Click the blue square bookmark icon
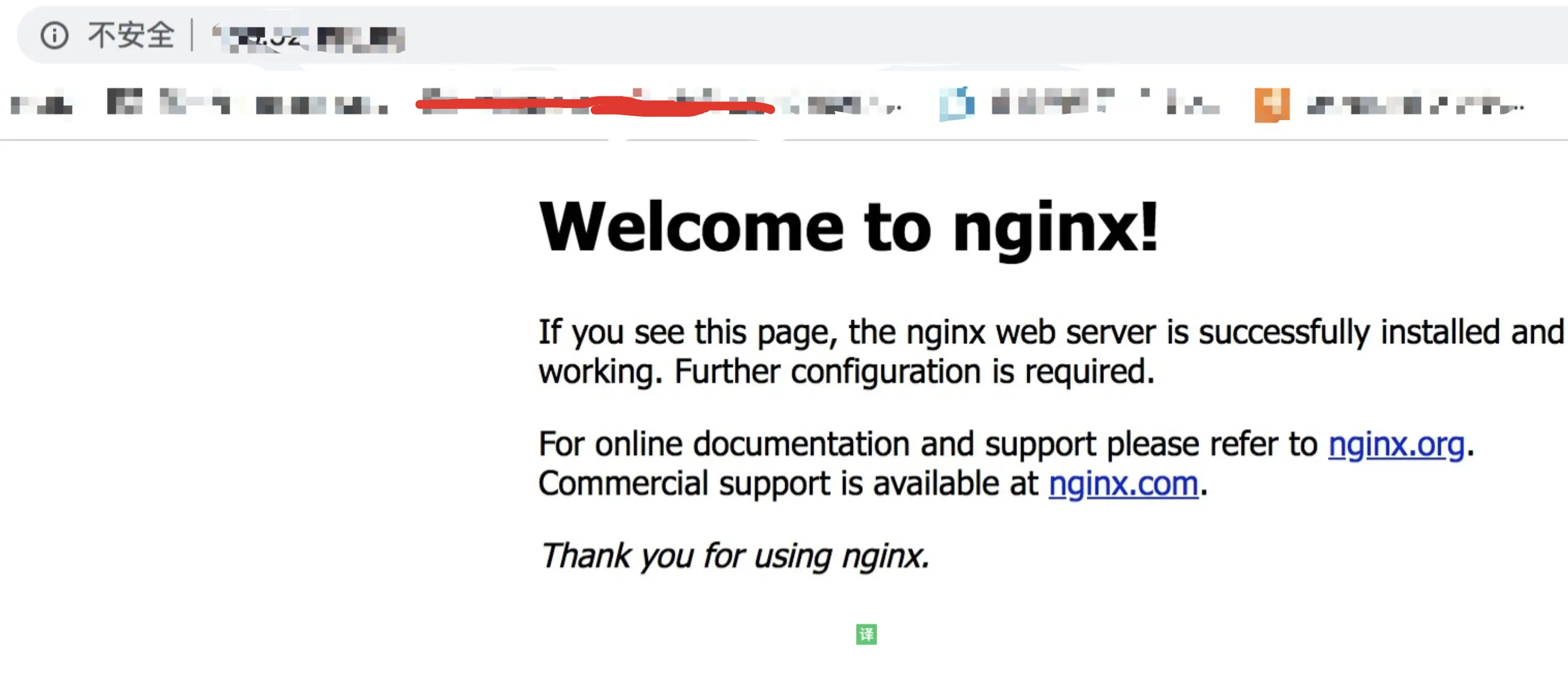Image resolution: width=1568 pixels, height=682 pixels. pos(956,104)
